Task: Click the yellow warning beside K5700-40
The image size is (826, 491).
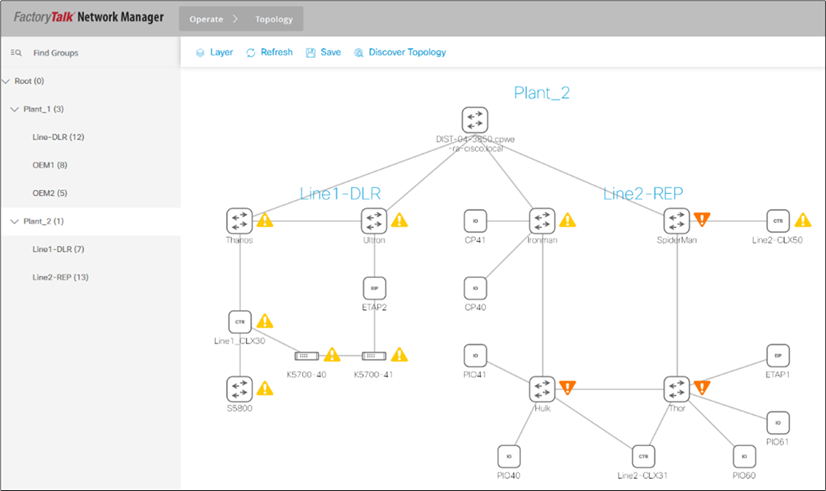Action: coord(332,355)
